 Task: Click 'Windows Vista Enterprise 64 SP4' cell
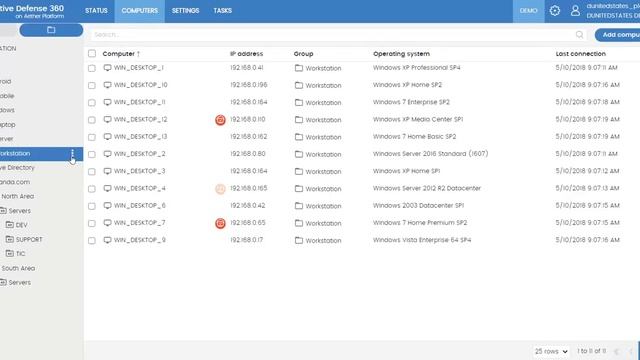point(422,240)
